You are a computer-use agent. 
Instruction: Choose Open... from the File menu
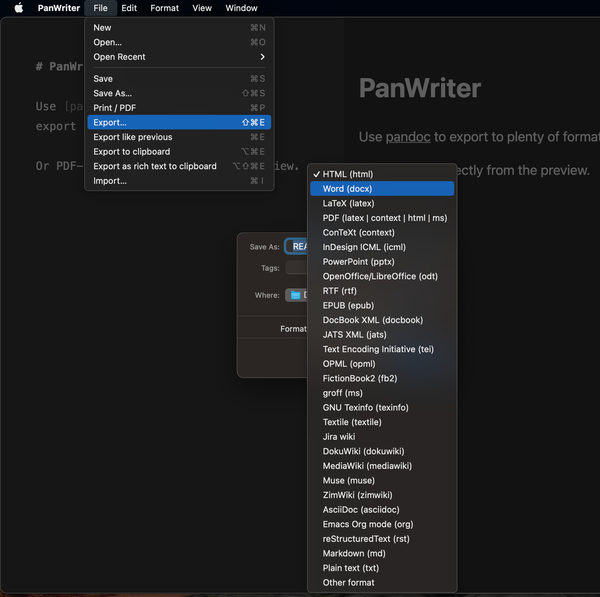[x=179, y=42]
